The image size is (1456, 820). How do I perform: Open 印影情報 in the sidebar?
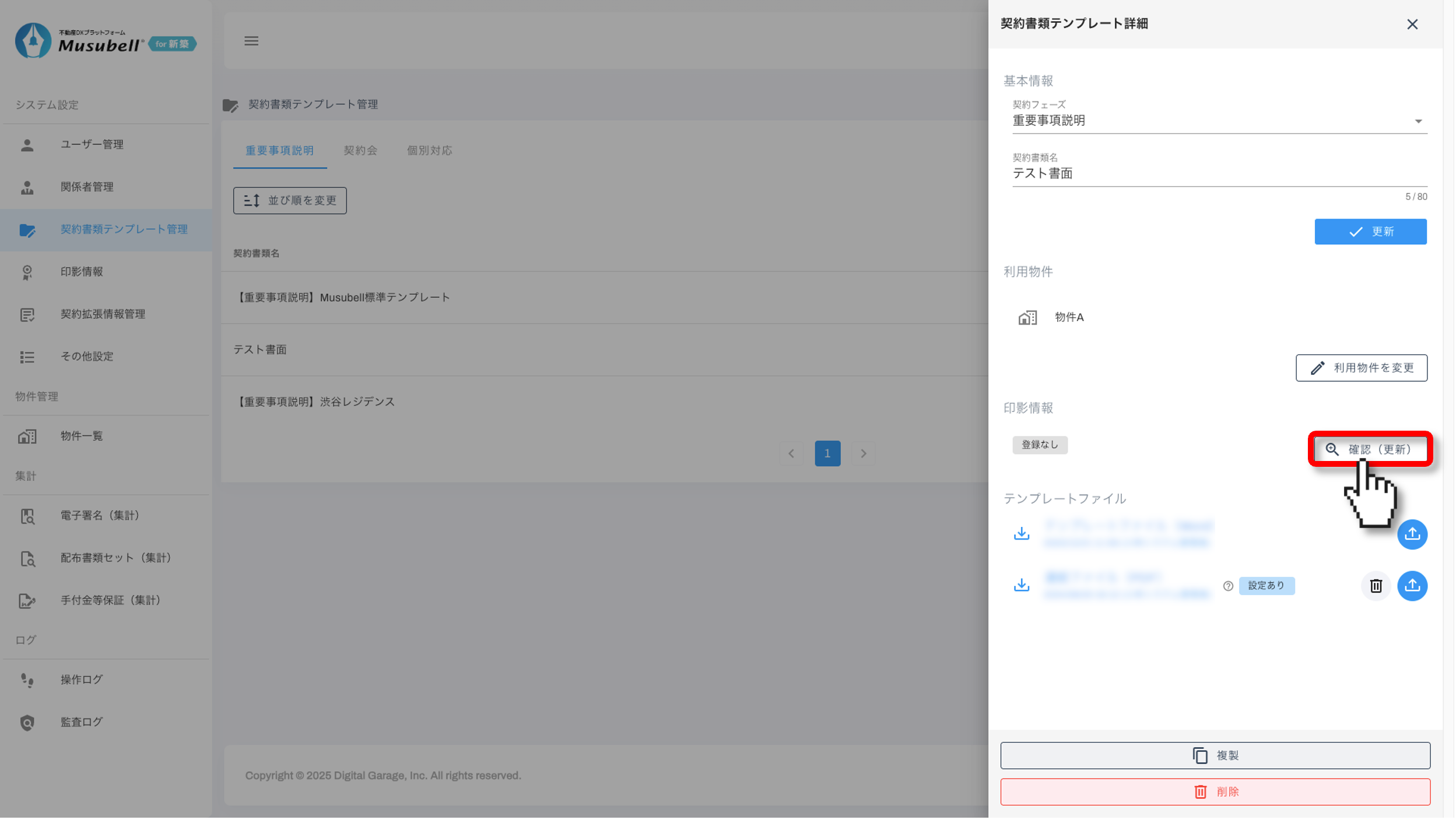tap(82, 272)
